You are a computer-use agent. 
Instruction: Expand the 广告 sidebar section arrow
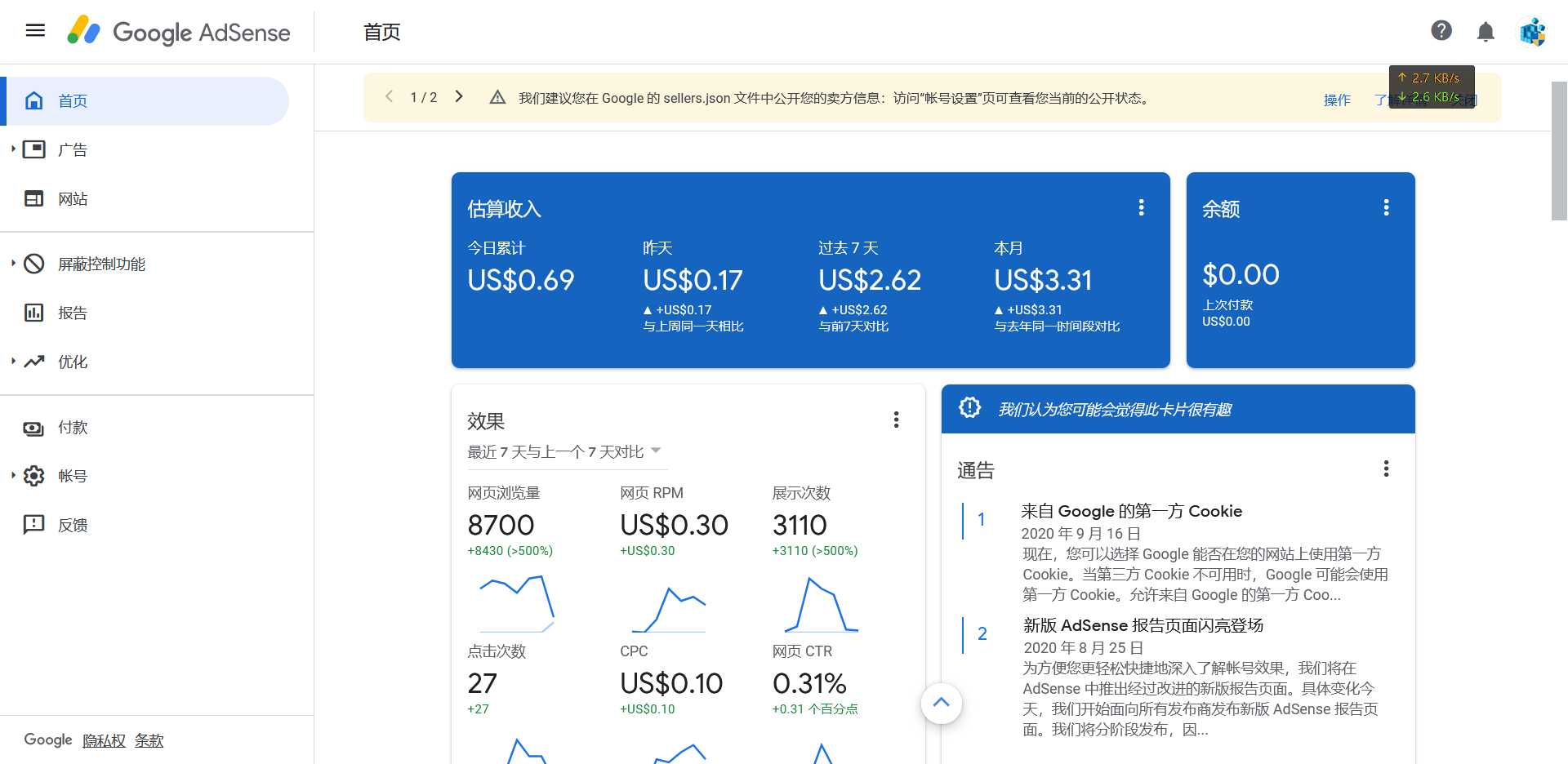point(13,149)
